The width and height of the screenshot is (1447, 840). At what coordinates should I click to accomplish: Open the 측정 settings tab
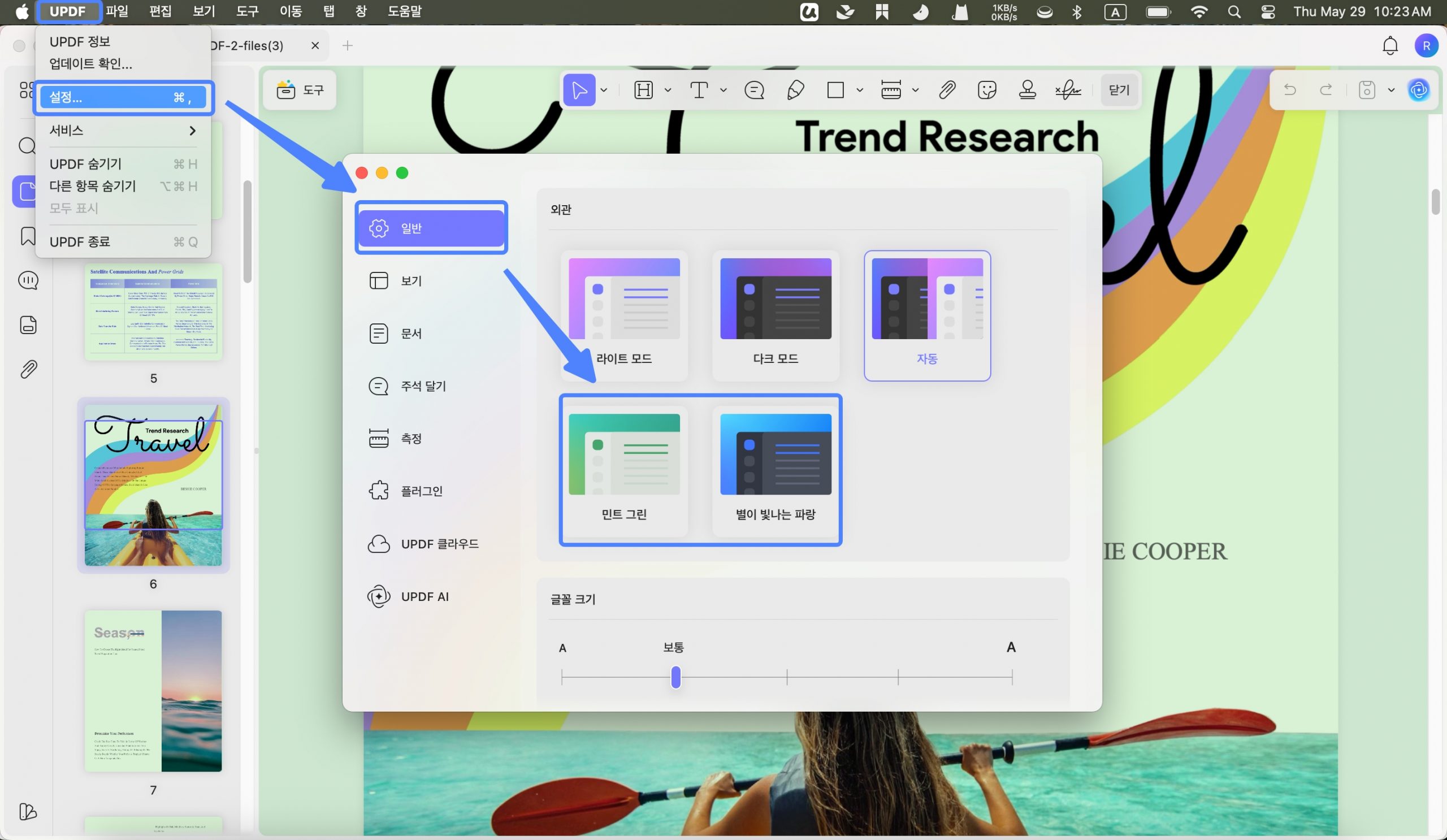coord(431,439)
